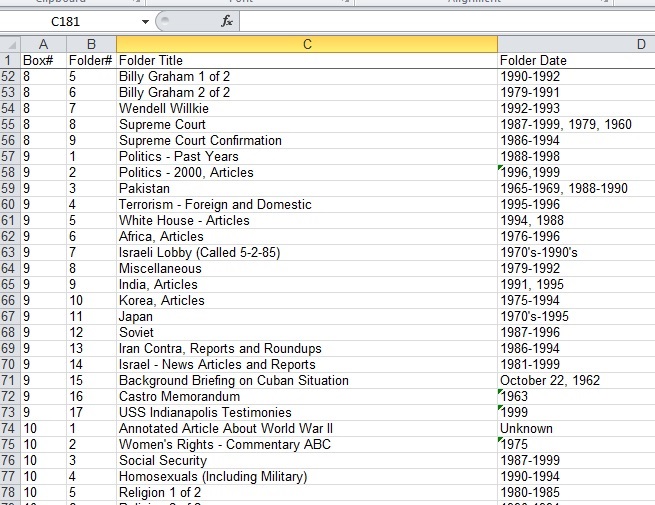Click the Box# header cell

(x=43, y=60)
